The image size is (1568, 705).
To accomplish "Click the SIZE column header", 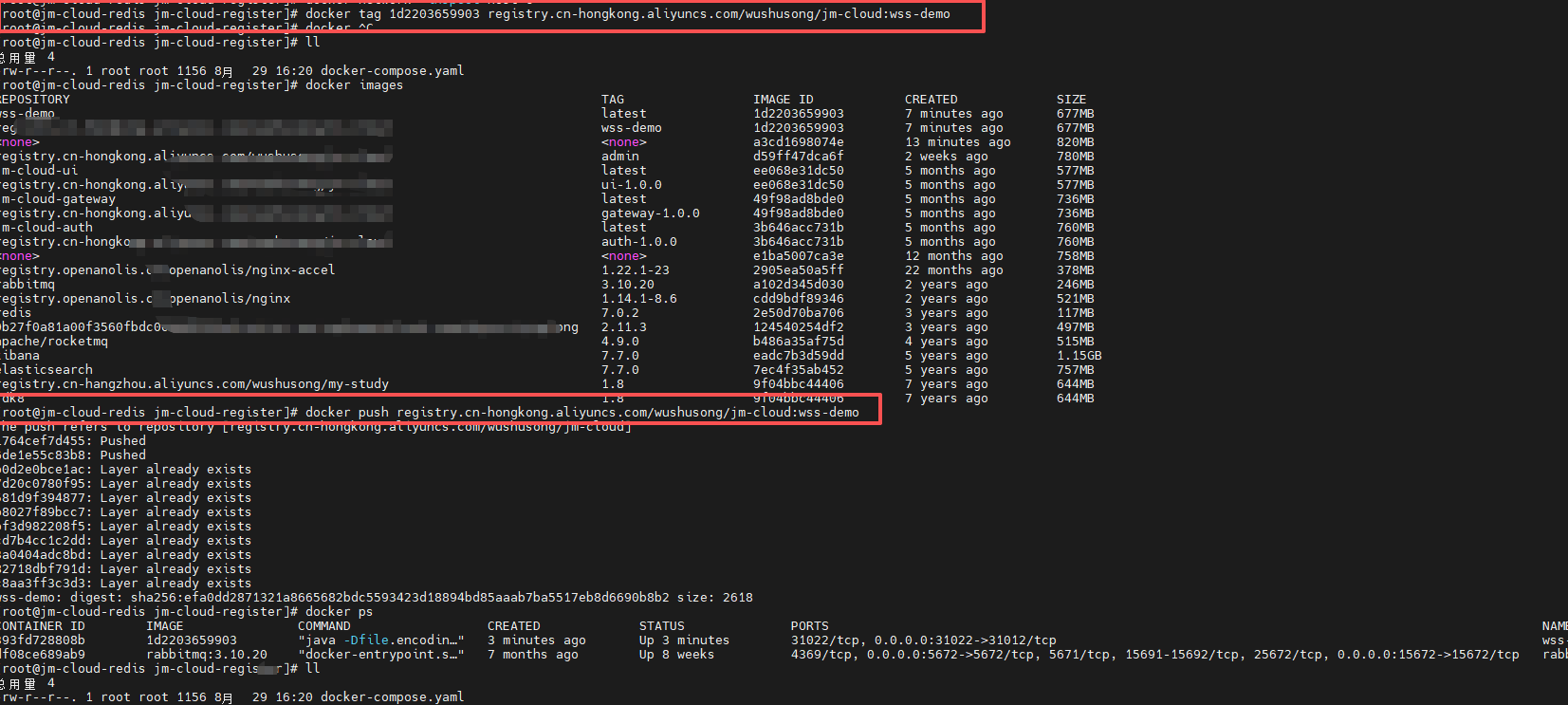I will [x=1071, y=100].
